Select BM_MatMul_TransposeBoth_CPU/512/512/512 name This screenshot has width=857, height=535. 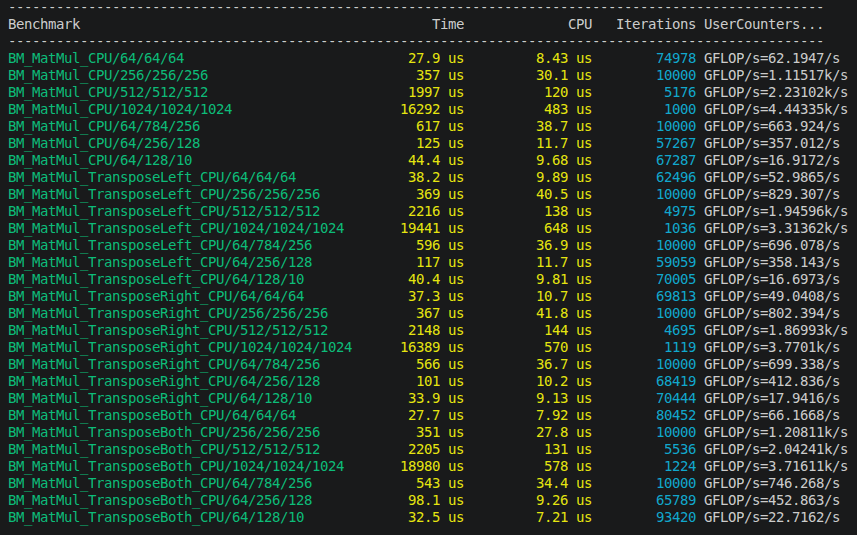tap(164, 449)
